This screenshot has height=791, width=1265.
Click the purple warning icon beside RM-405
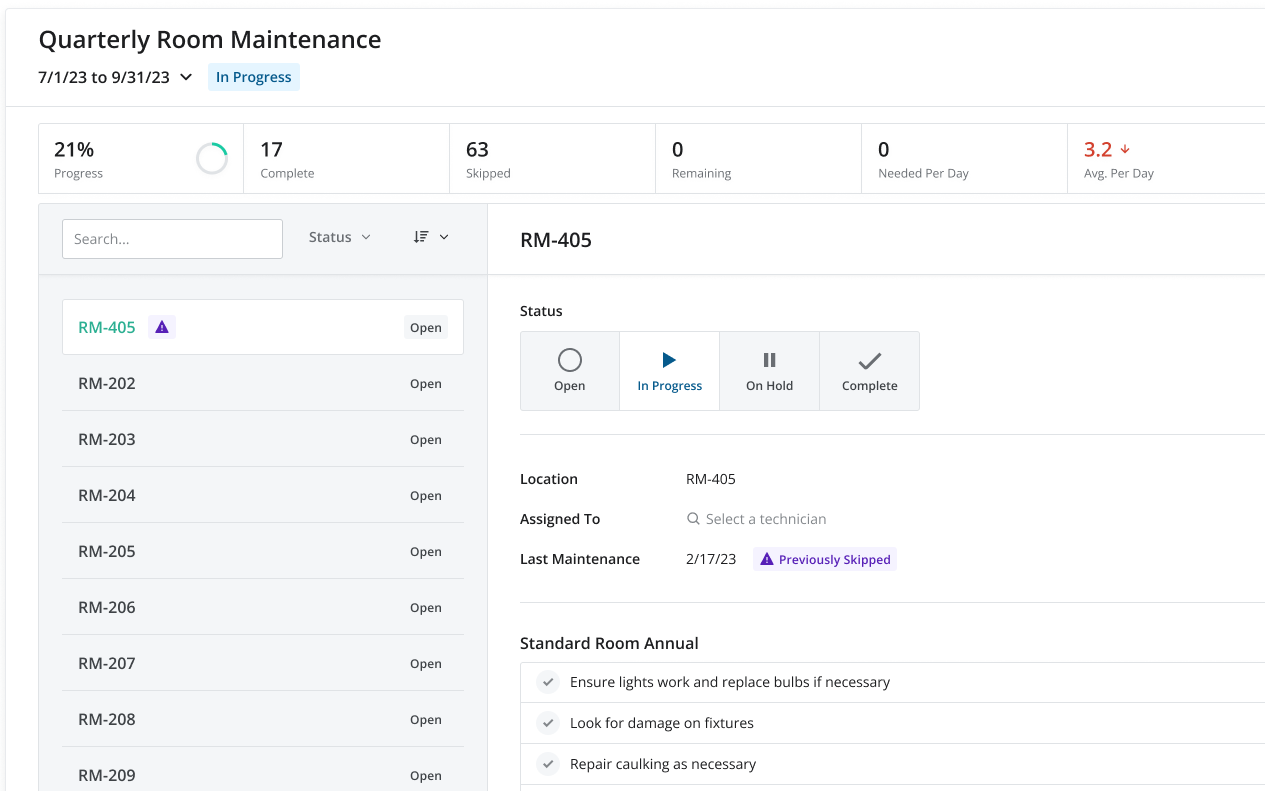click(x=162, y=327)
